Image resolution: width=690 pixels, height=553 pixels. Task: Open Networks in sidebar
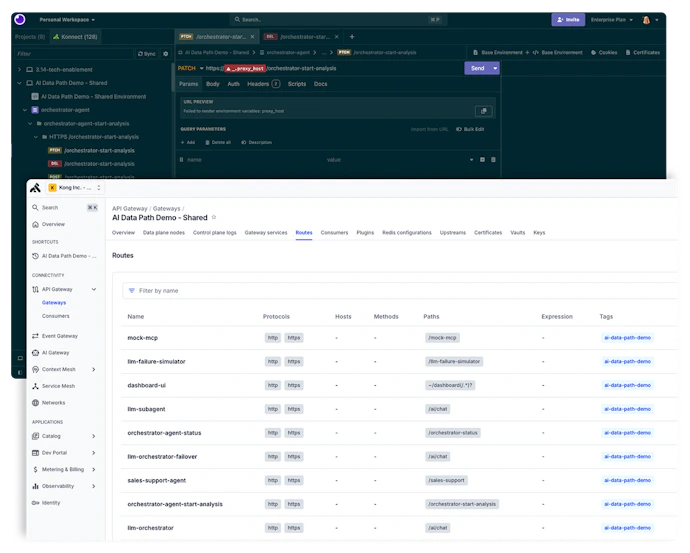tap(49, 403)
